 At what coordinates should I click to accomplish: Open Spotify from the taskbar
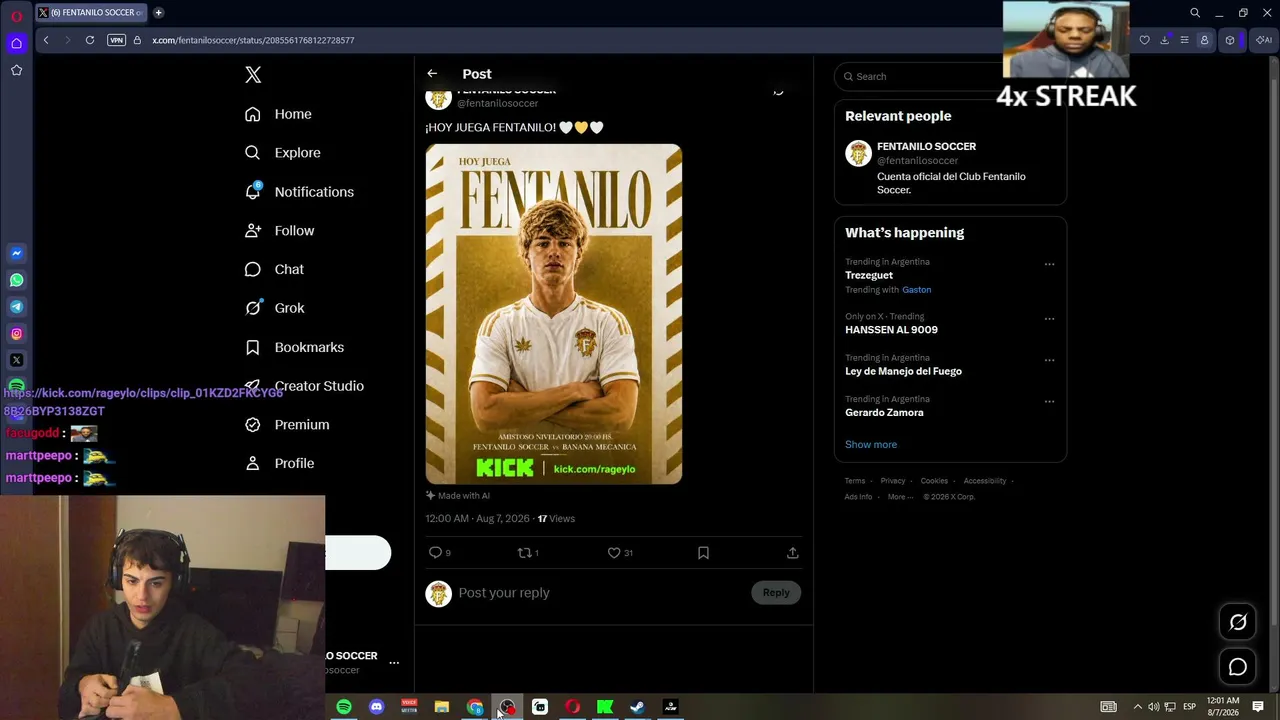click(344, 707)
